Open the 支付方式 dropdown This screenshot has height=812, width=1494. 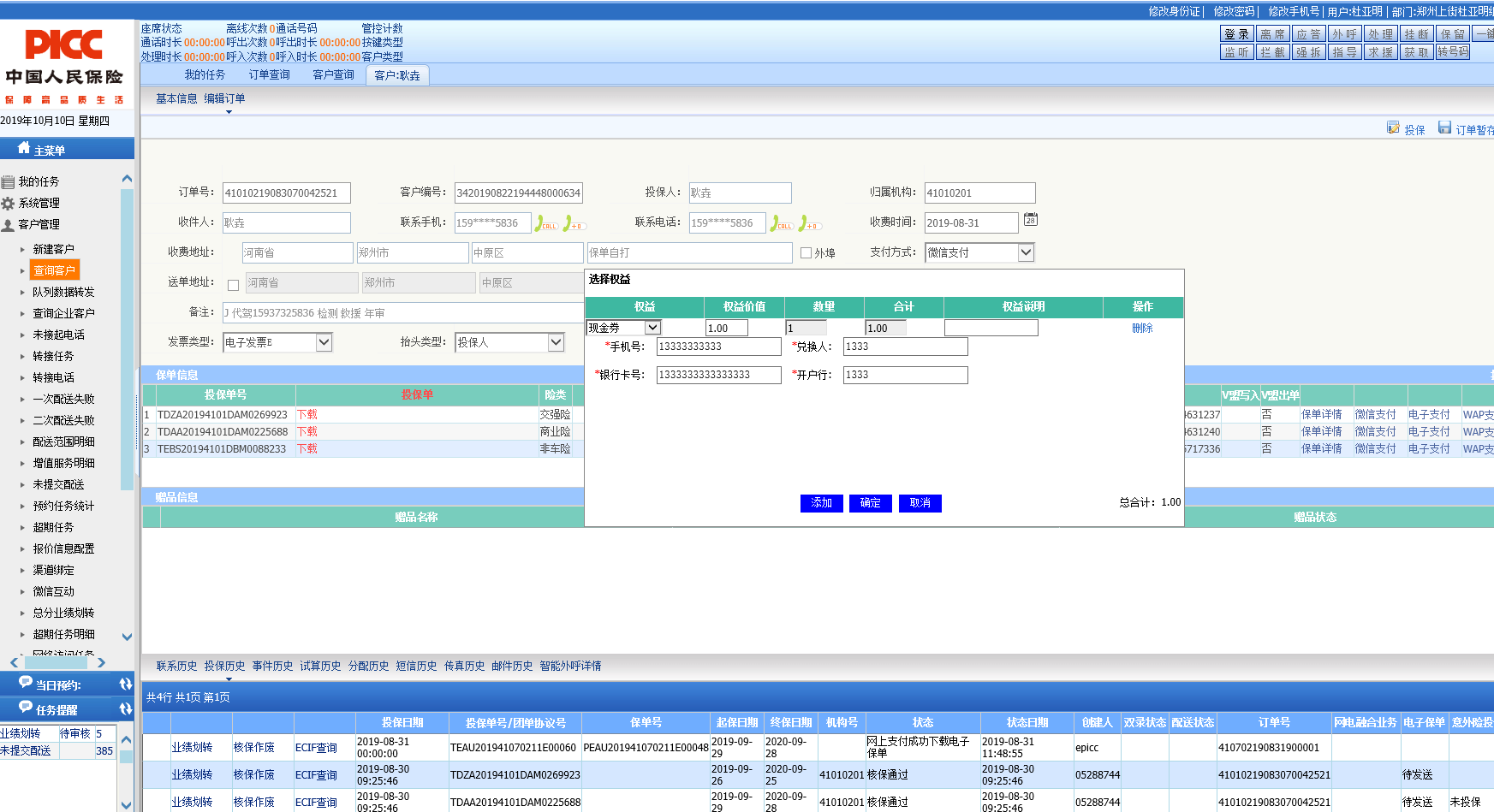[1026, 252]
